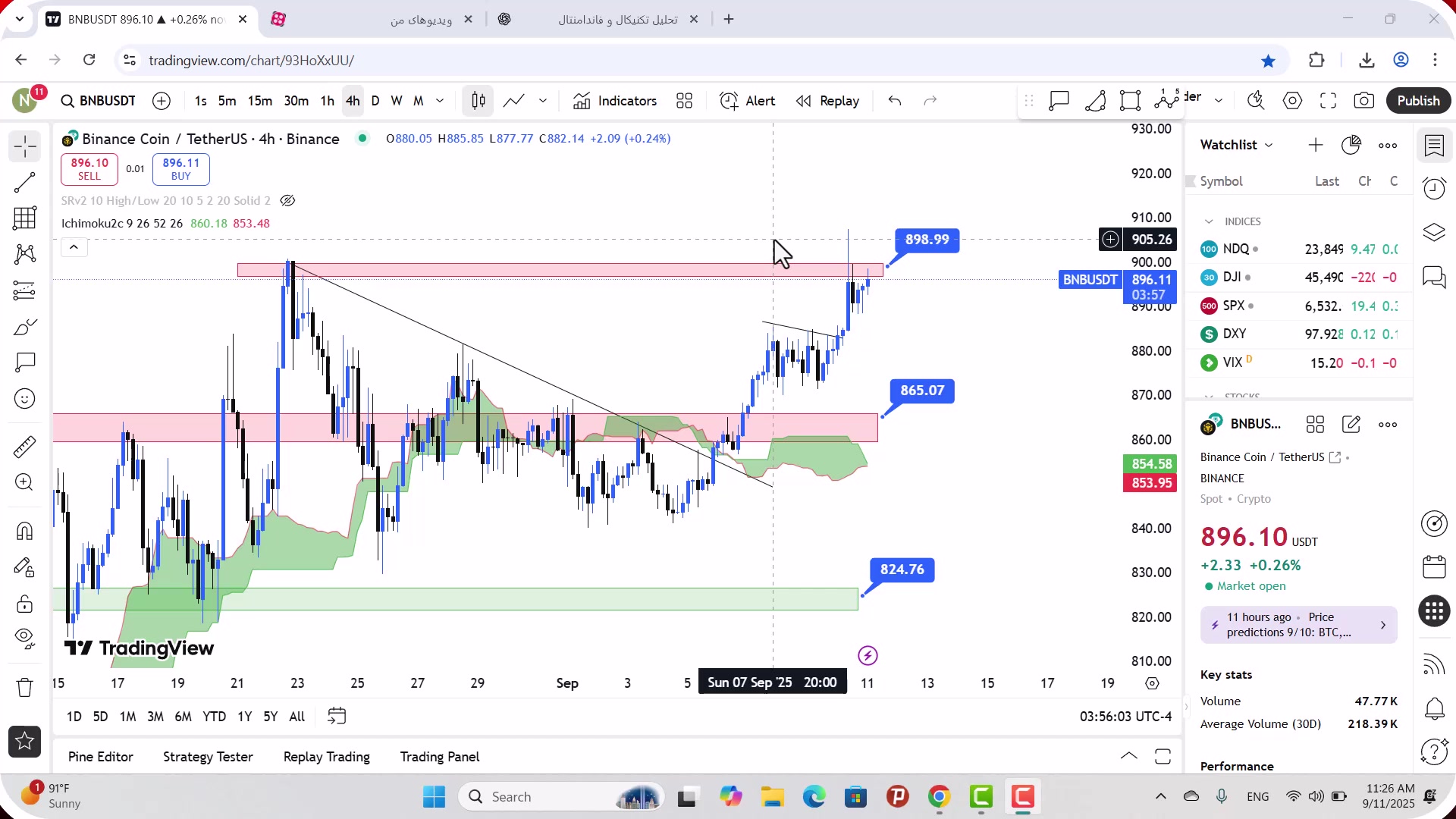
Task: Start bar Replay mode
Action: [827, 101]
